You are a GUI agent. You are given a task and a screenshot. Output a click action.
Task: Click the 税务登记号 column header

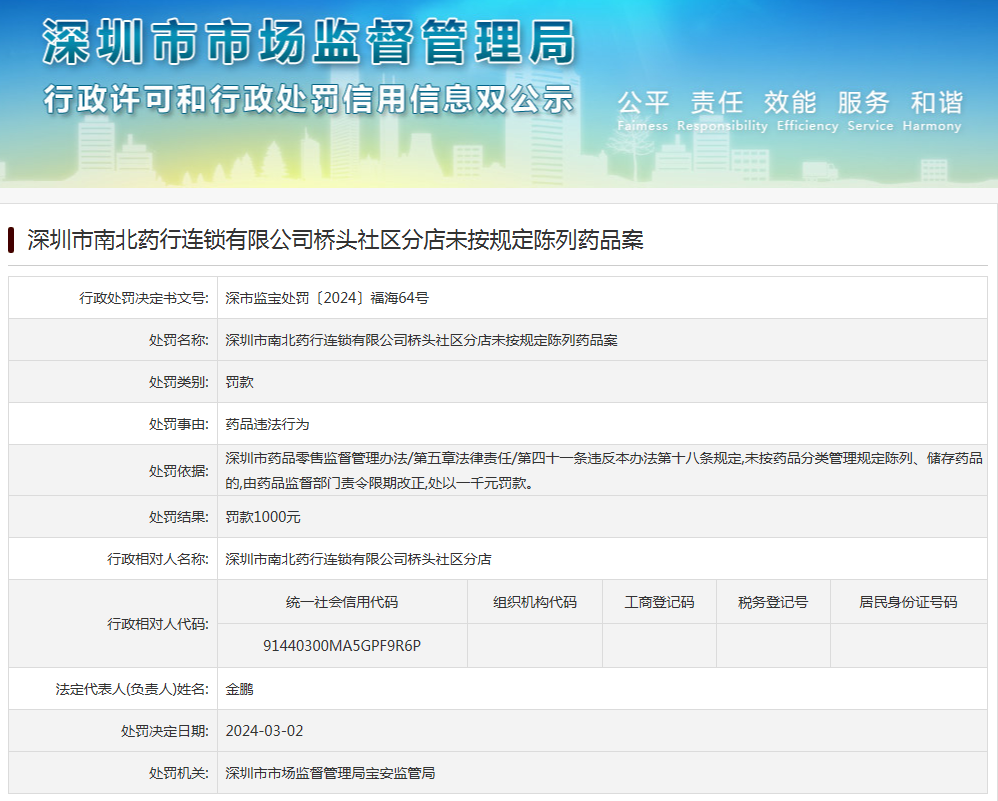click(773, 602)
